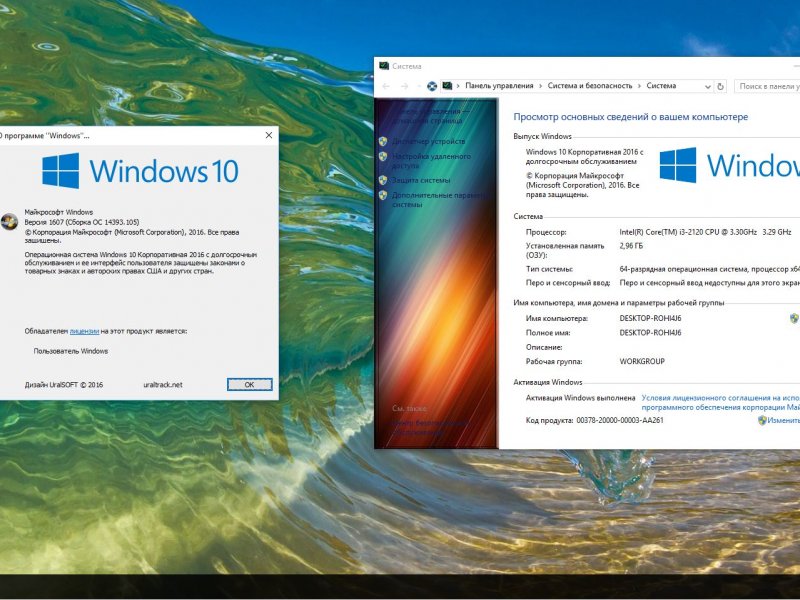
Task: Click shield icon beside Дополнительные параметры системы
Action: coord(383,195)
